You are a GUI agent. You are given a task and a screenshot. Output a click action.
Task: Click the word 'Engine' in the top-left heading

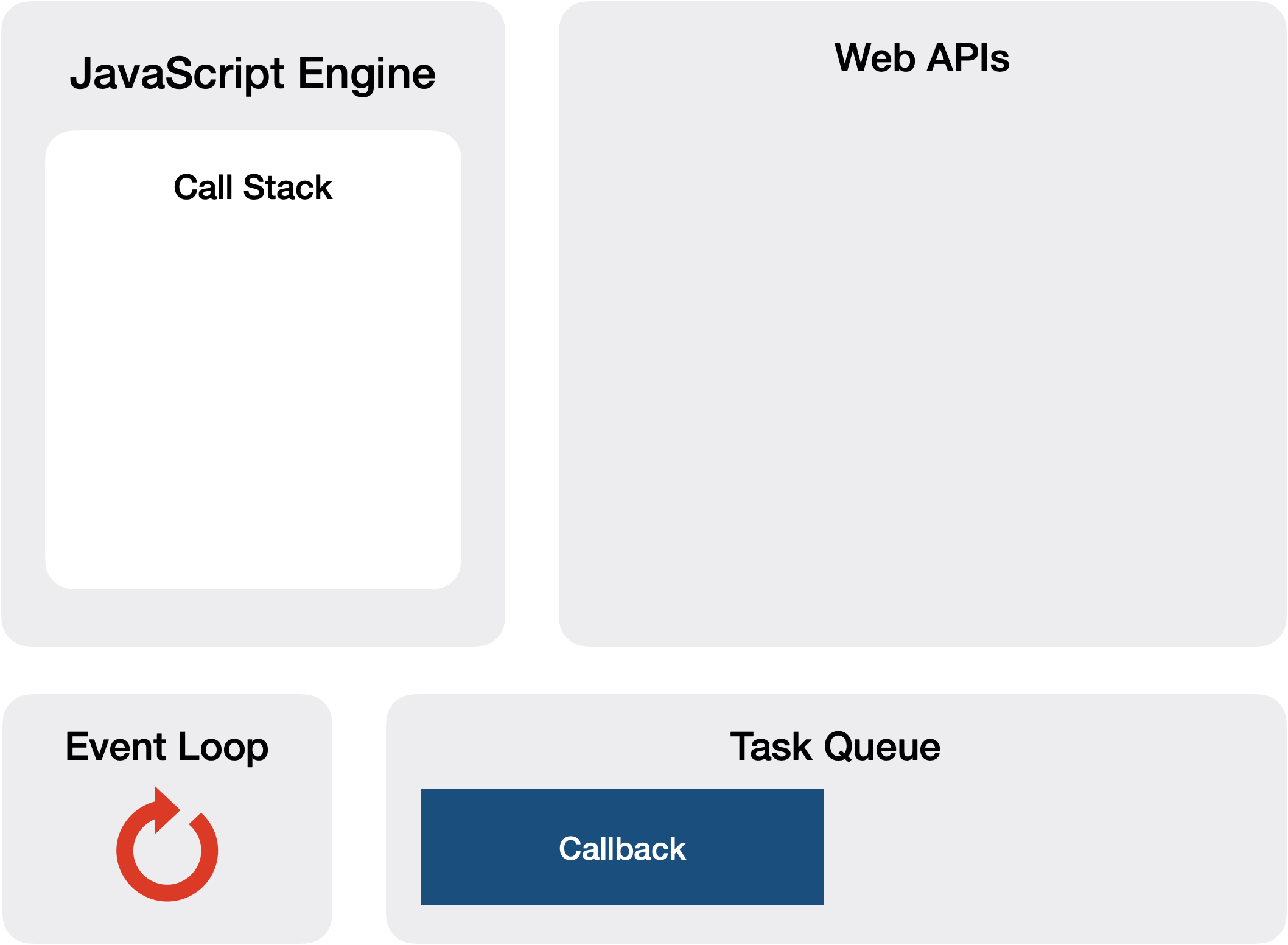[x=366, y=74]
